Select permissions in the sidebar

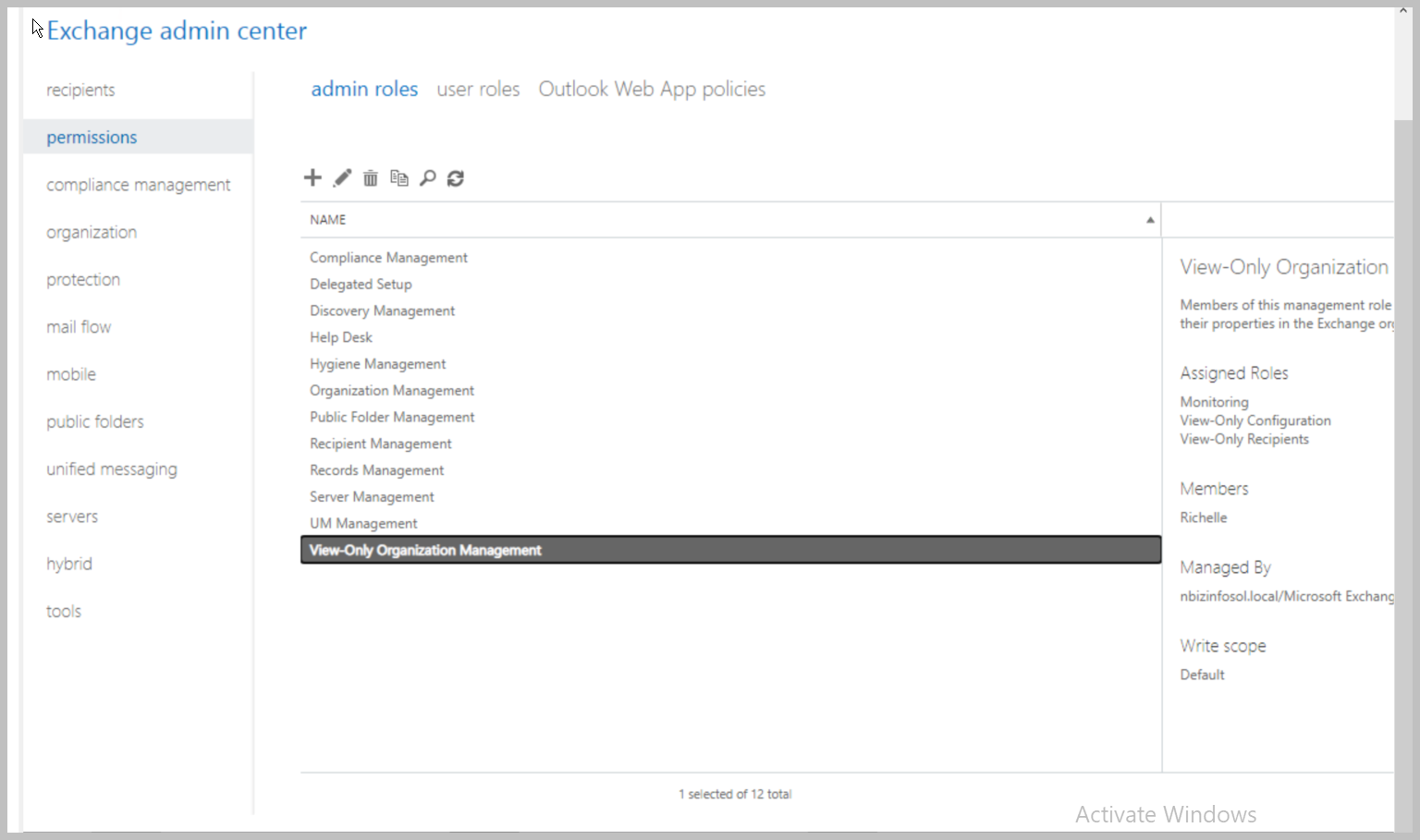pyautogui.click(x=138, y=137)
